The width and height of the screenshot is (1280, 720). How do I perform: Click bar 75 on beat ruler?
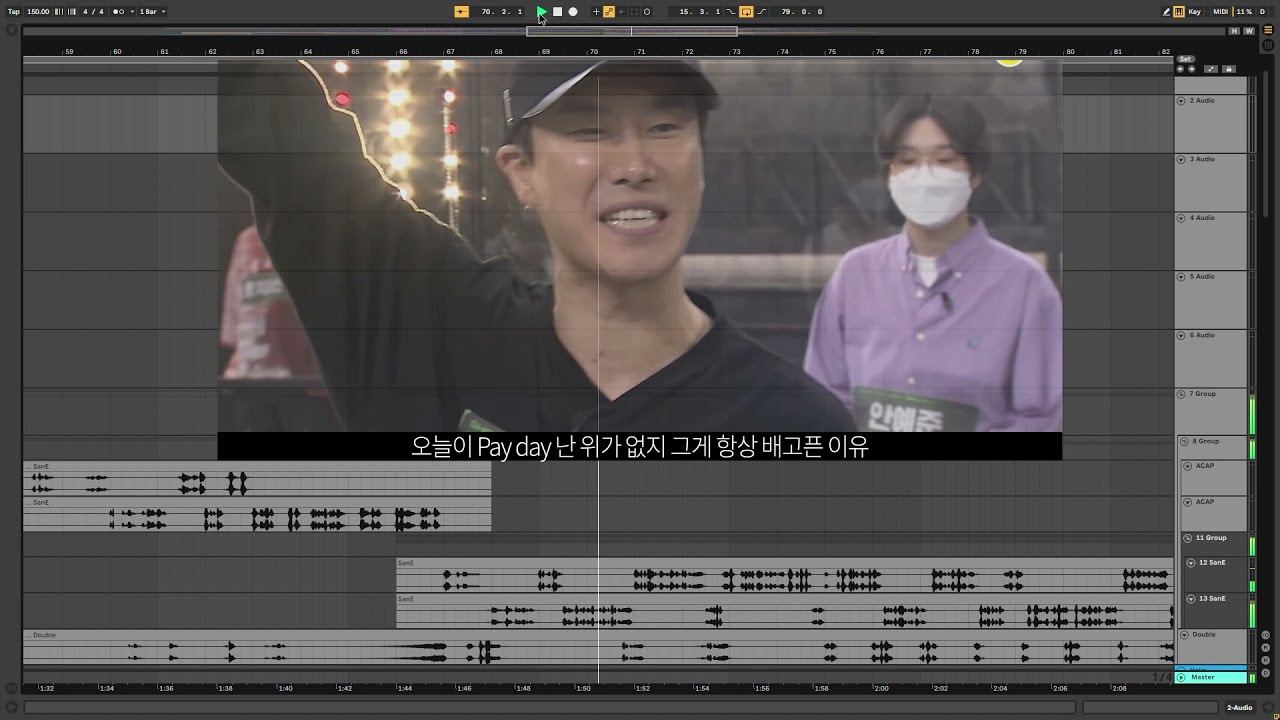click(832, 51)
